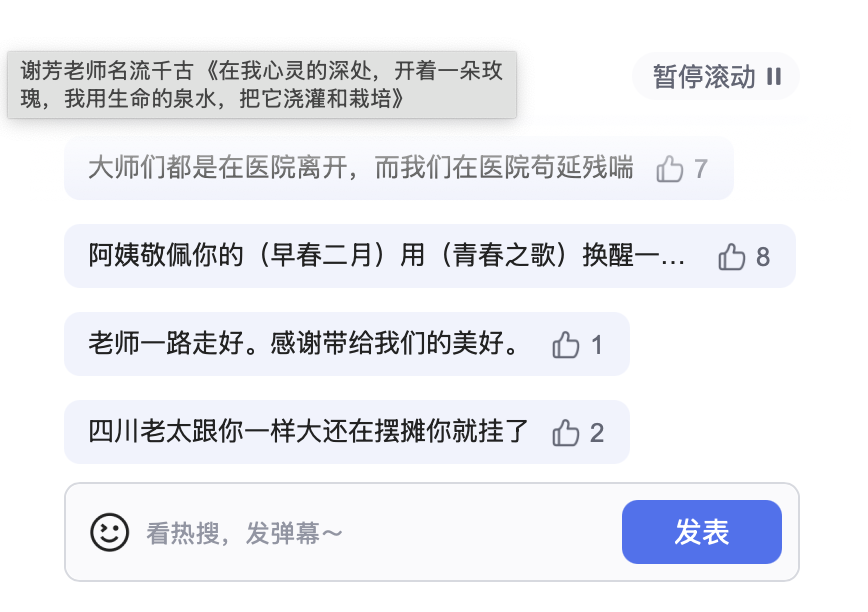The height and width of the screenshot is (612, 868).
Task: Like the 老师一路走好 comment
Action: click(565, 345)
